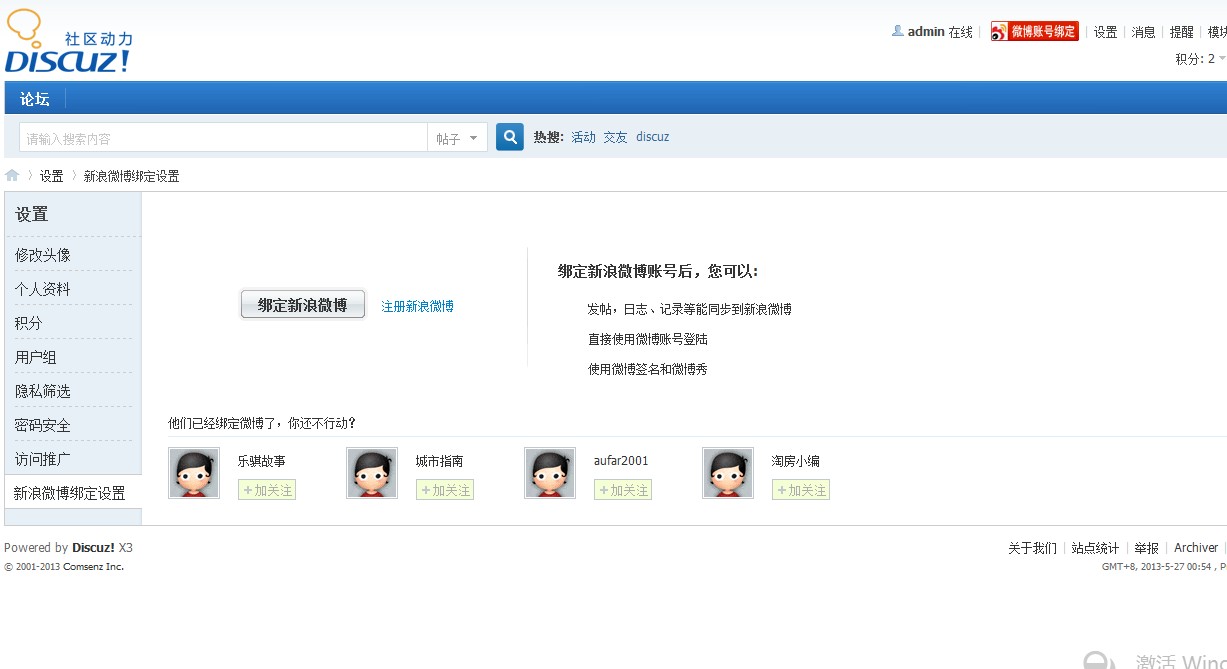Open the 论坛 navigation tab
Viewport: 1227px width, 669px height.
tap(35, 98)
